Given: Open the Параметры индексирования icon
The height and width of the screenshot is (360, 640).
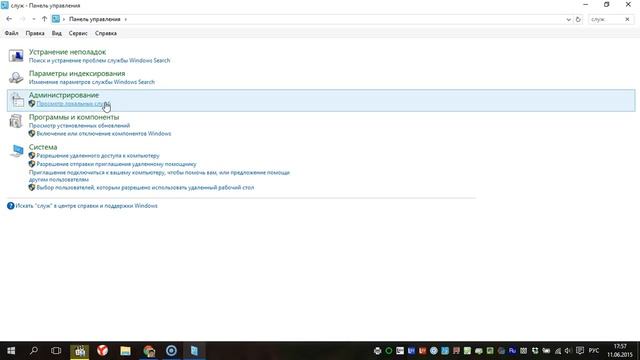Looking at the screenshot, I should point(16,77).
